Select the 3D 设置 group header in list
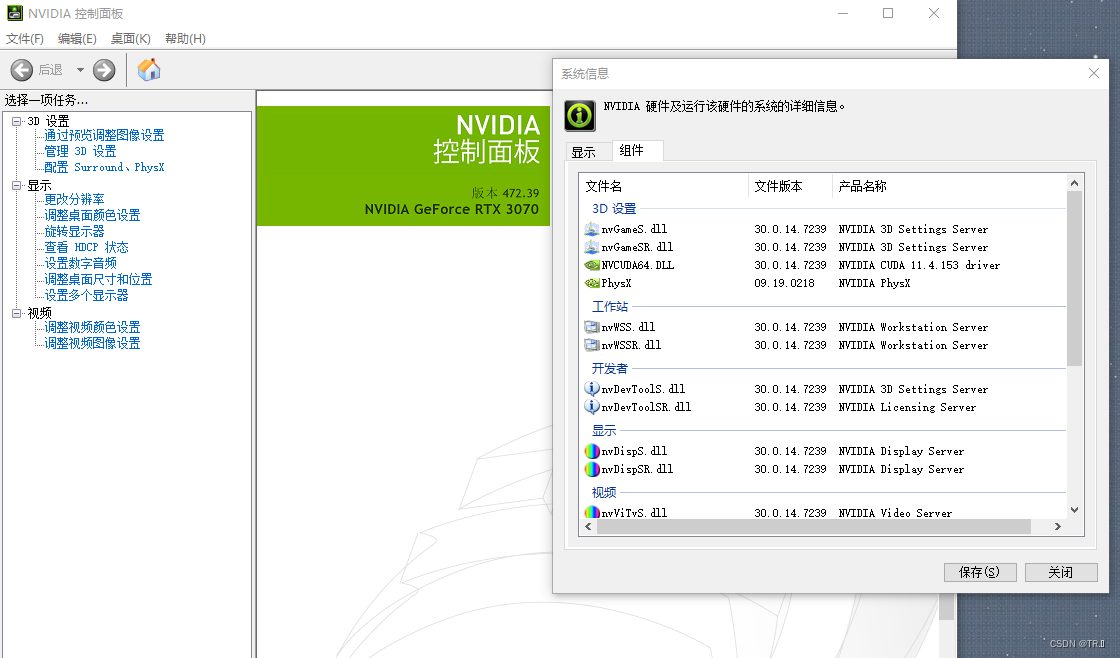 coord(614,209)
